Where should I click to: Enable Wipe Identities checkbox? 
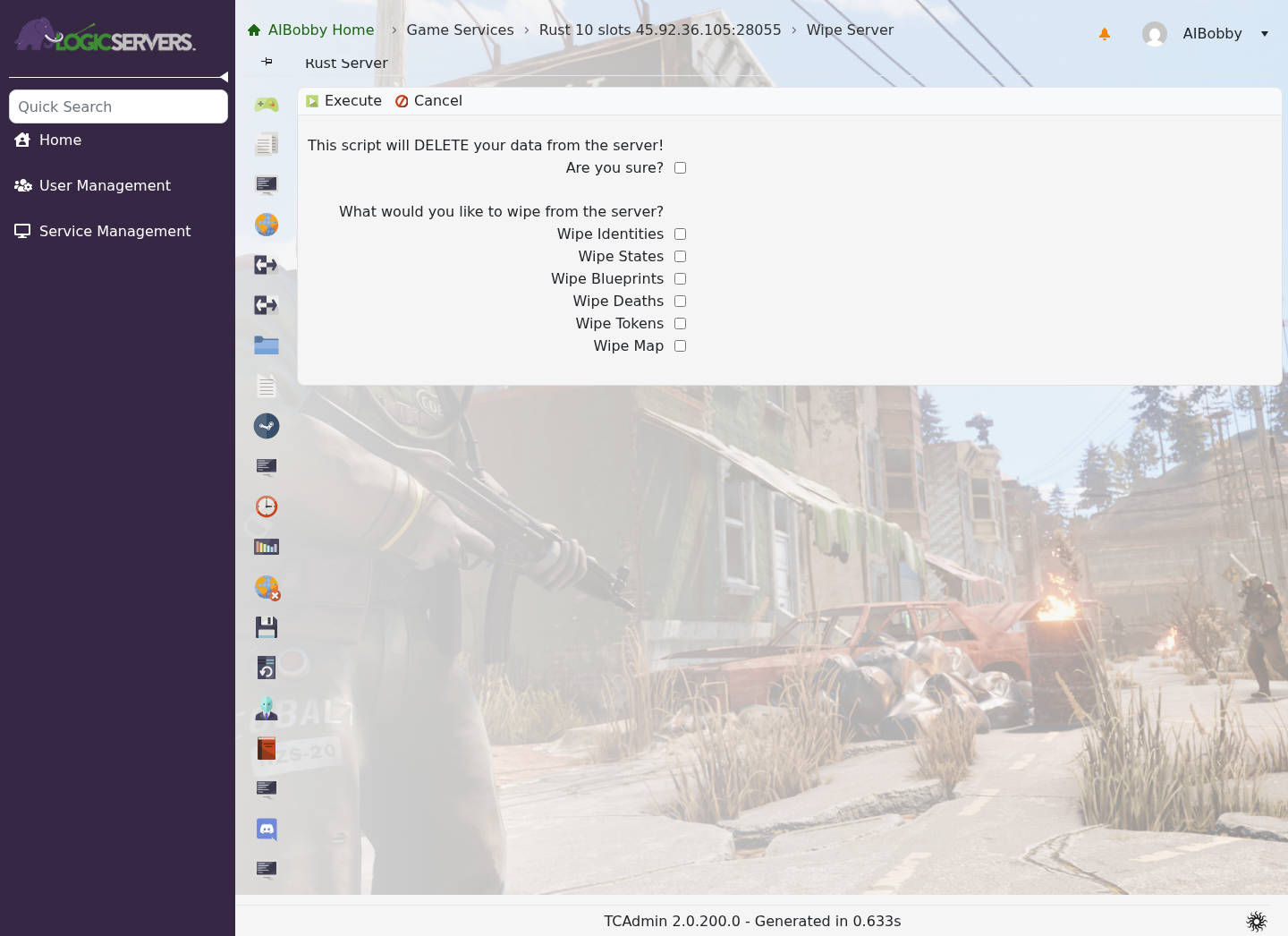click(680, 234)
